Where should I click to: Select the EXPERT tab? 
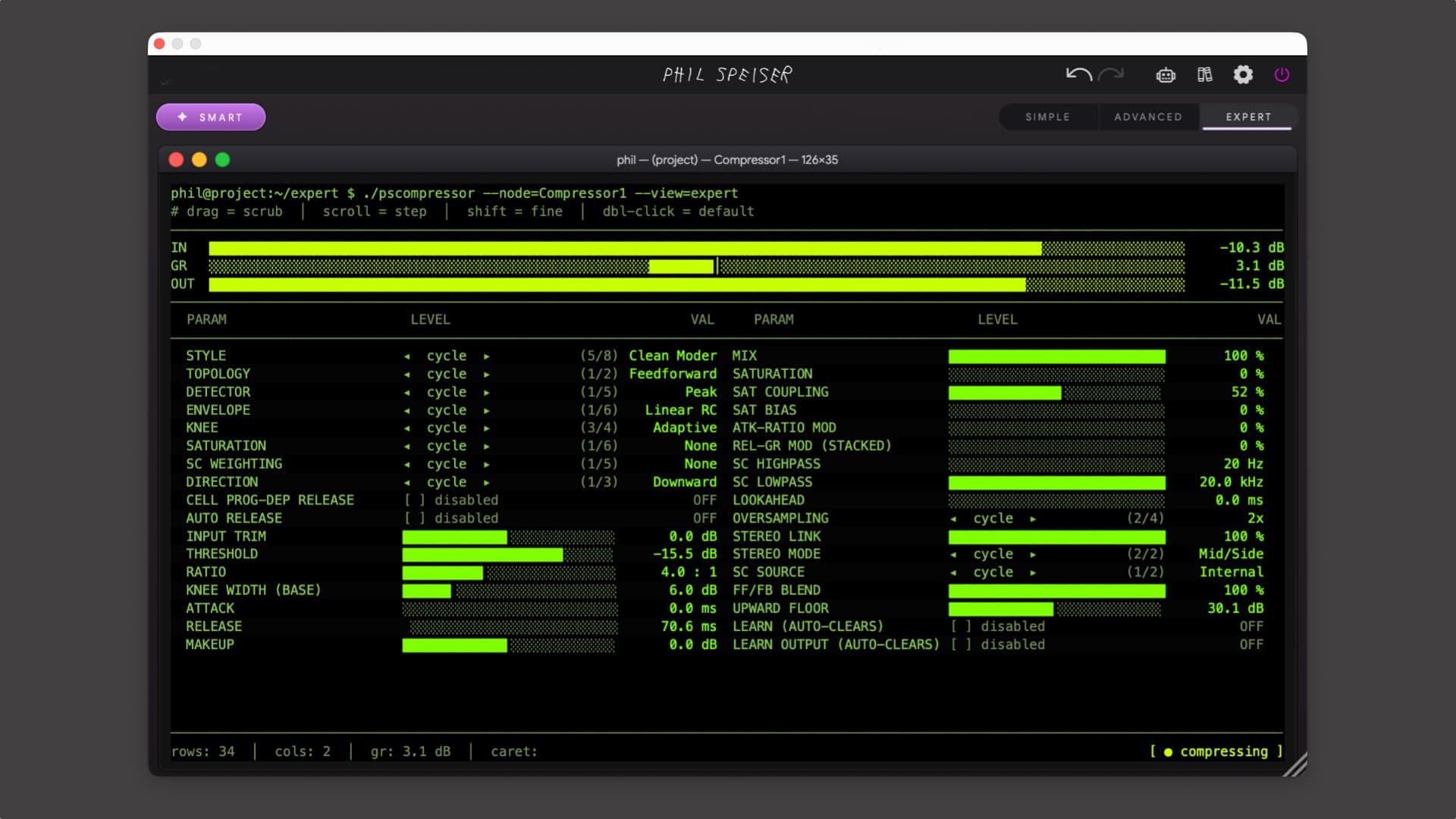coord(1248,117)
